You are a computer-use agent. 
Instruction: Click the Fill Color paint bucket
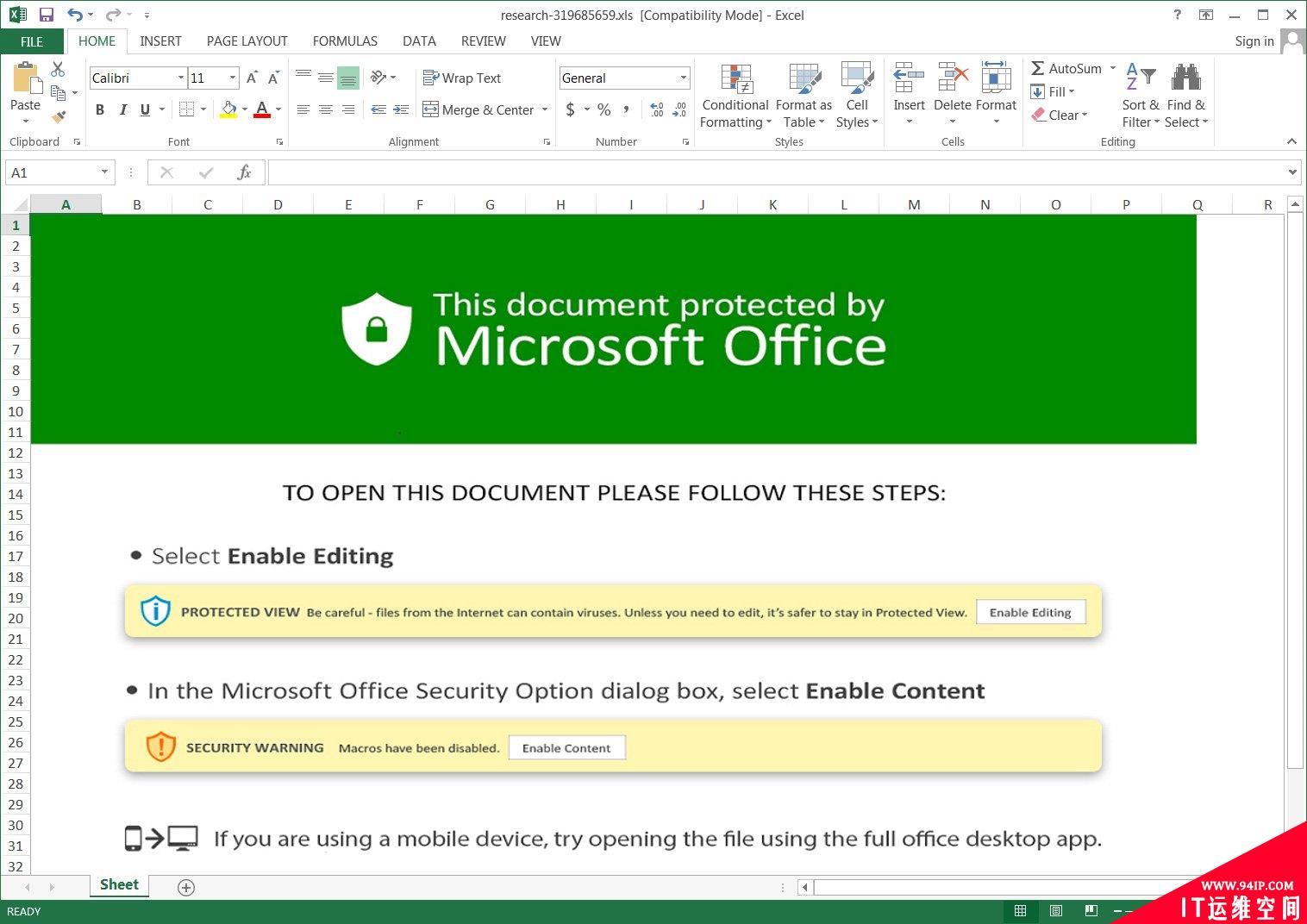228,109
